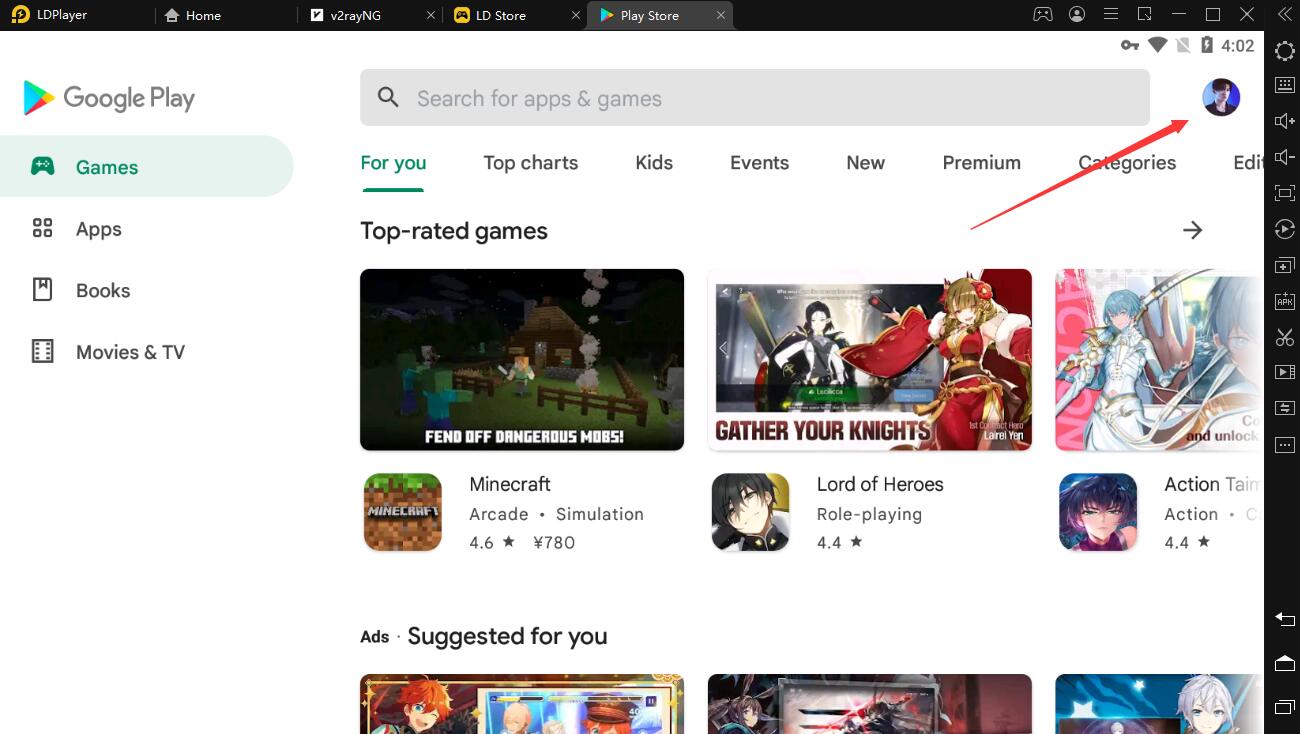Click the 4:02 clock in status bar
Screen dimensions: 1300x734
(1238, 45)
